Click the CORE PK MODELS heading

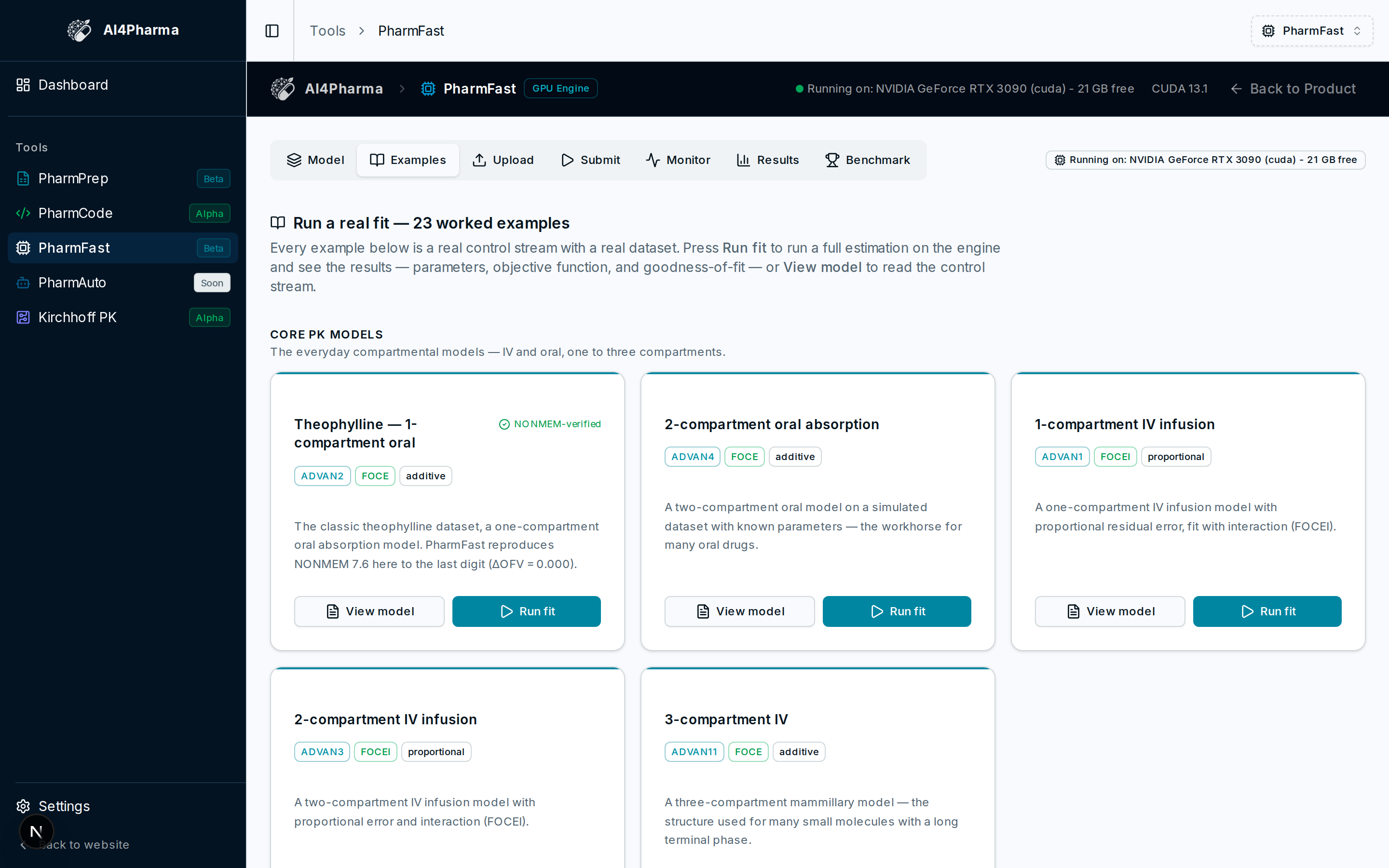326,334
